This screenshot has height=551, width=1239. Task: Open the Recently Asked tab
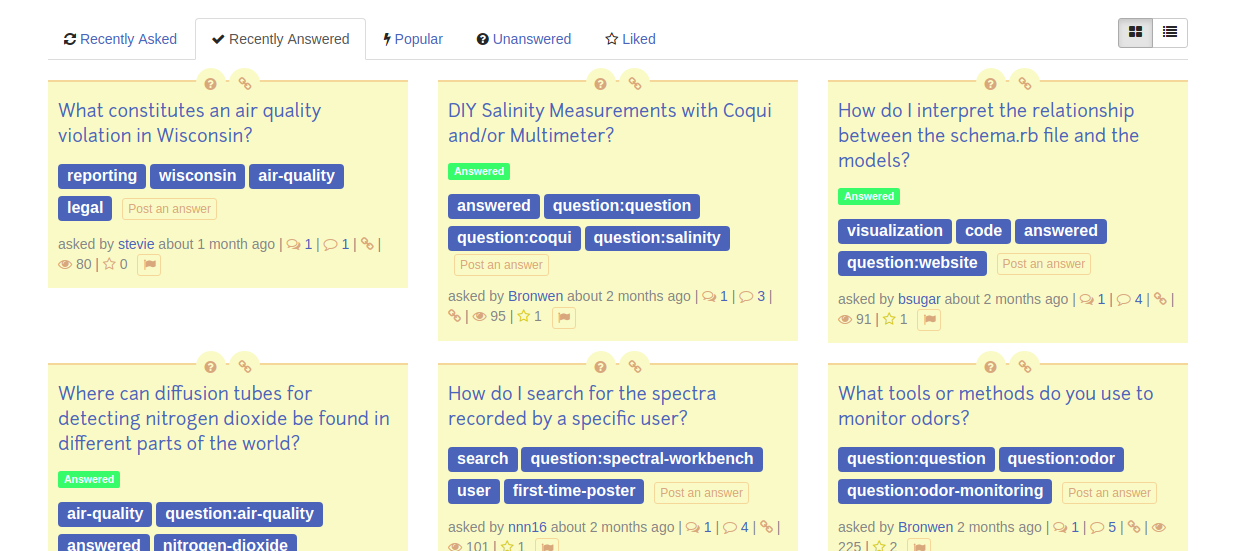pos(120,39)
